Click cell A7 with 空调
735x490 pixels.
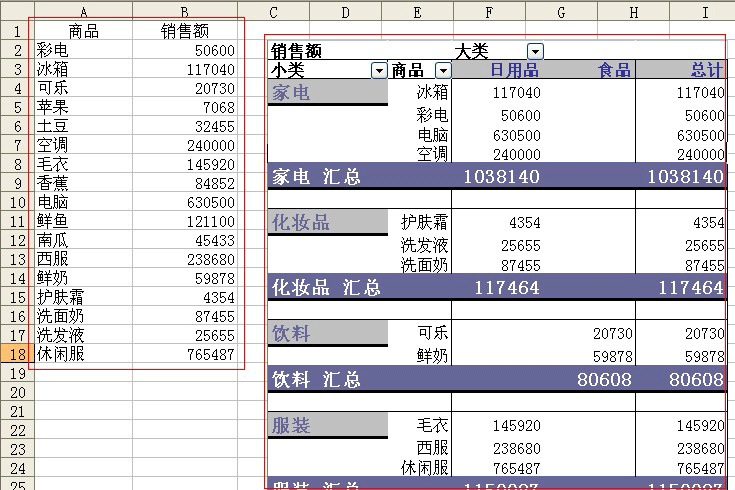pos(83,145)
